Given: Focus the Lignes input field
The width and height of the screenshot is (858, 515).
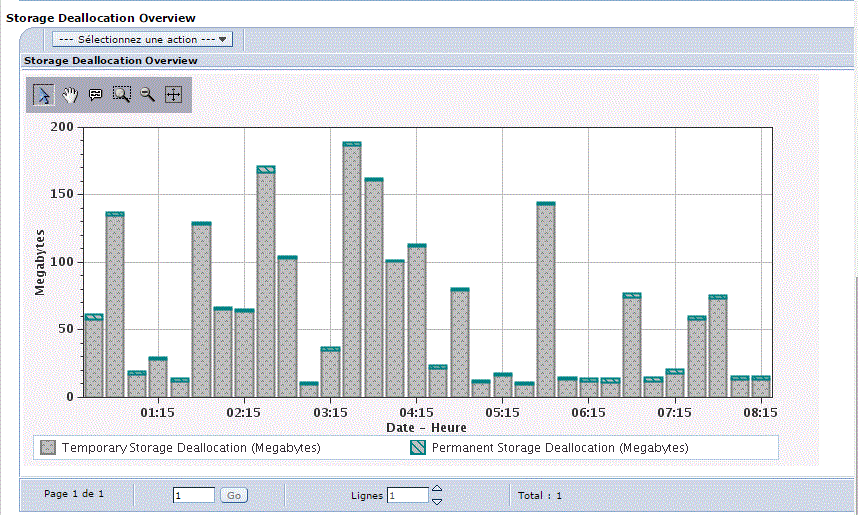Looking at the screenshot, I should pyautogui.click(x=408, y=495).
